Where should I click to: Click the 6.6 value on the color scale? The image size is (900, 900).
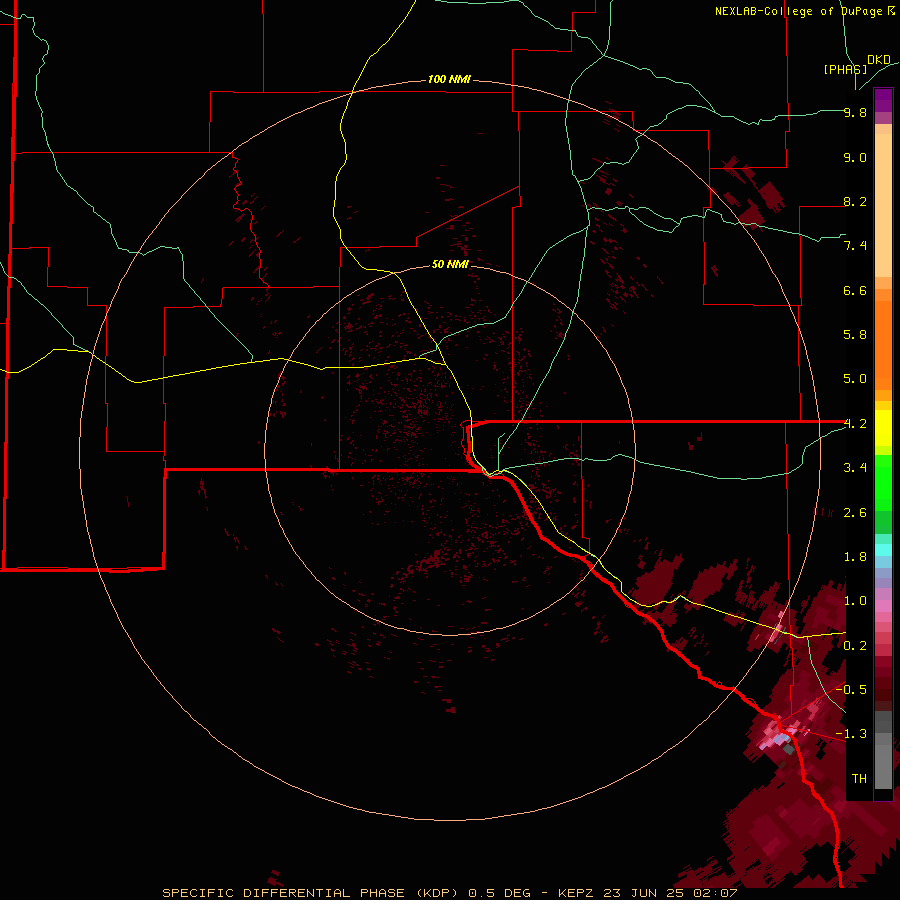coord(855,290)
